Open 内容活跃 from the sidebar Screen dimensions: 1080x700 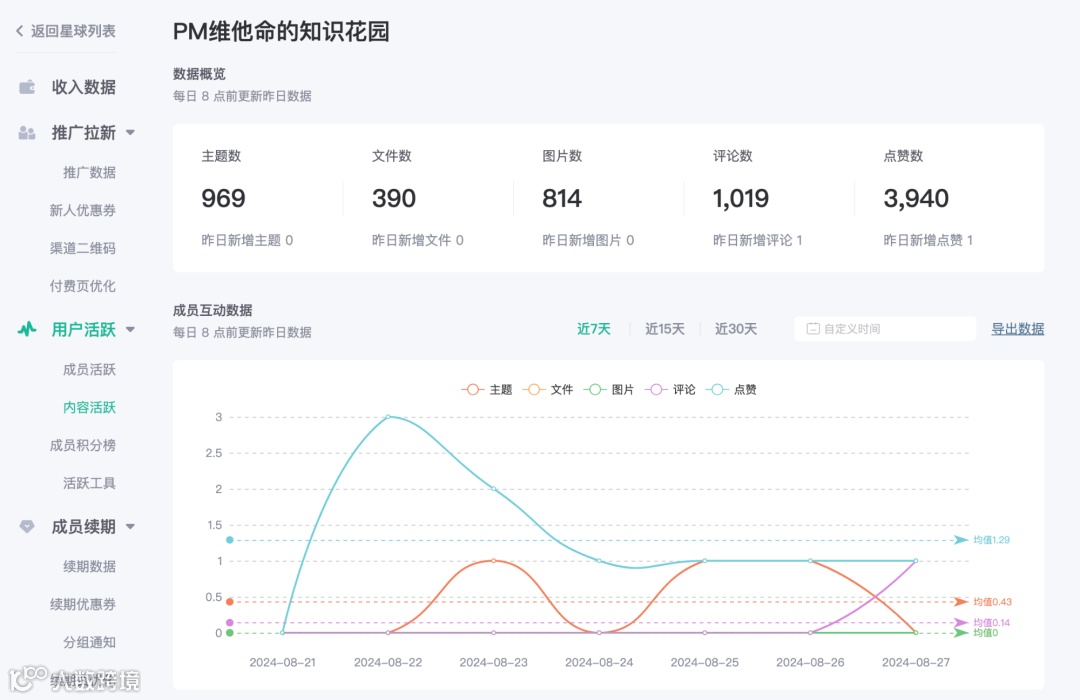pyautogui.click(x=90, y=407)
